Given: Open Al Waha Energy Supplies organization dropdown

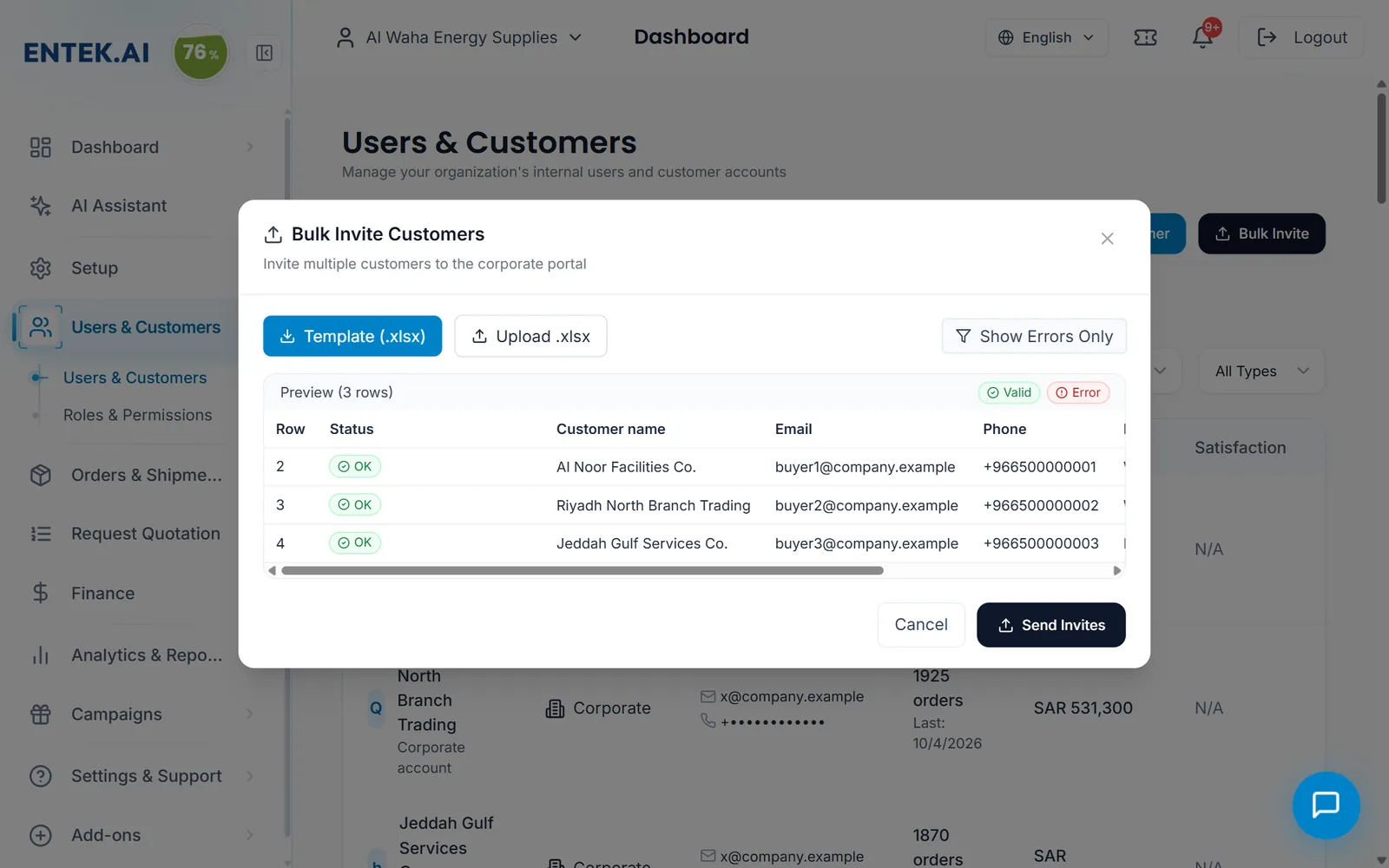Looking at the screenshot, I should pos(458,37).
